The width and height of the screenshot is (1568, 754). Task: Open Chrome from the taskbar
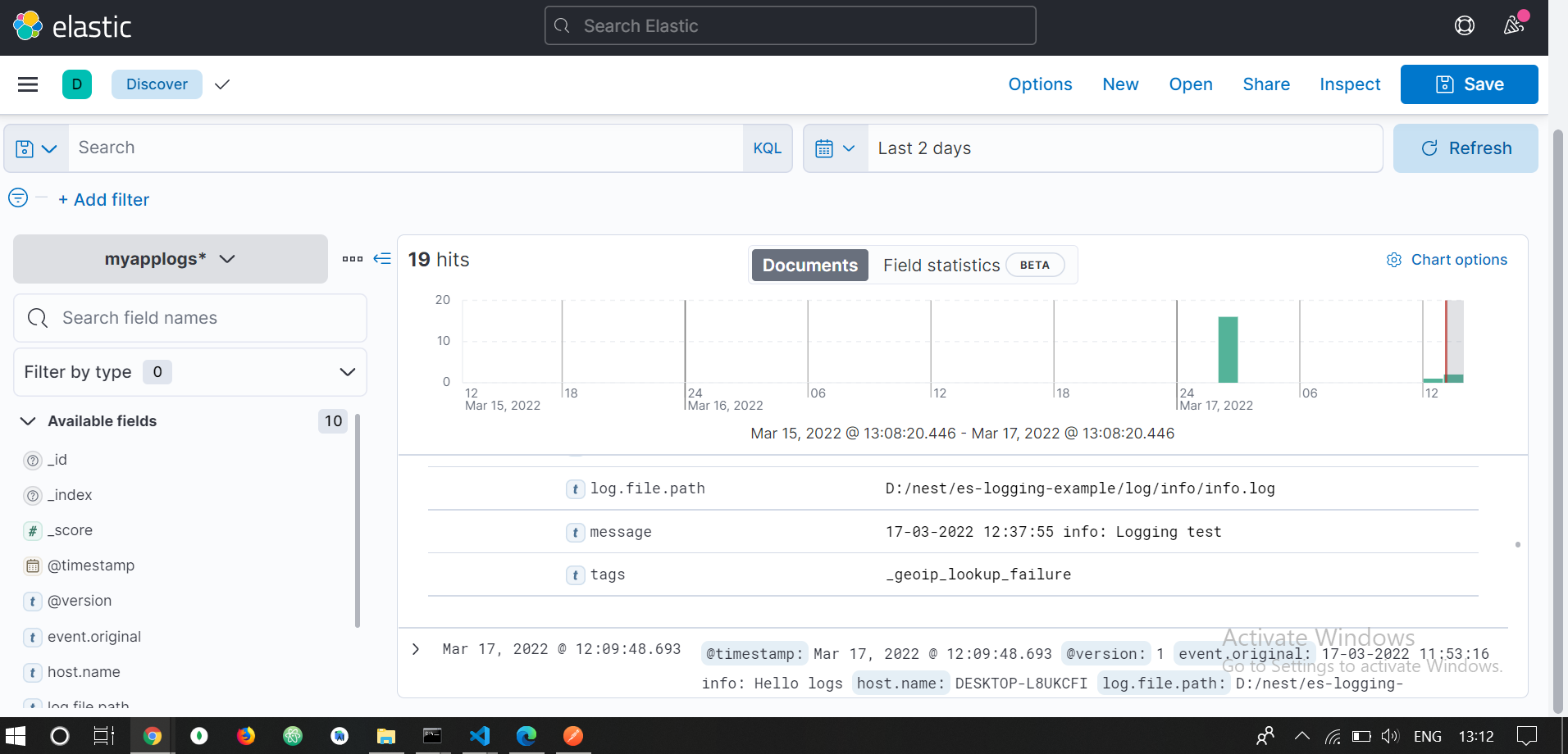pos(153,736)
